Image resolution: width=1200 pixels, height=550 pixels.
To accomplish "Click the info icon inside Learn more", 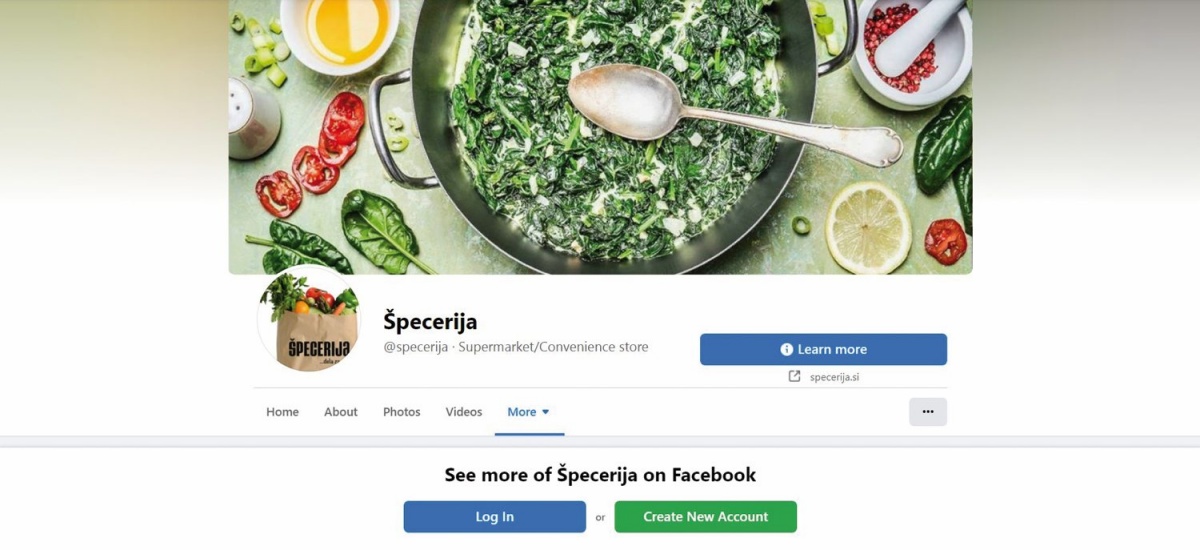I will tap(787, 349).
